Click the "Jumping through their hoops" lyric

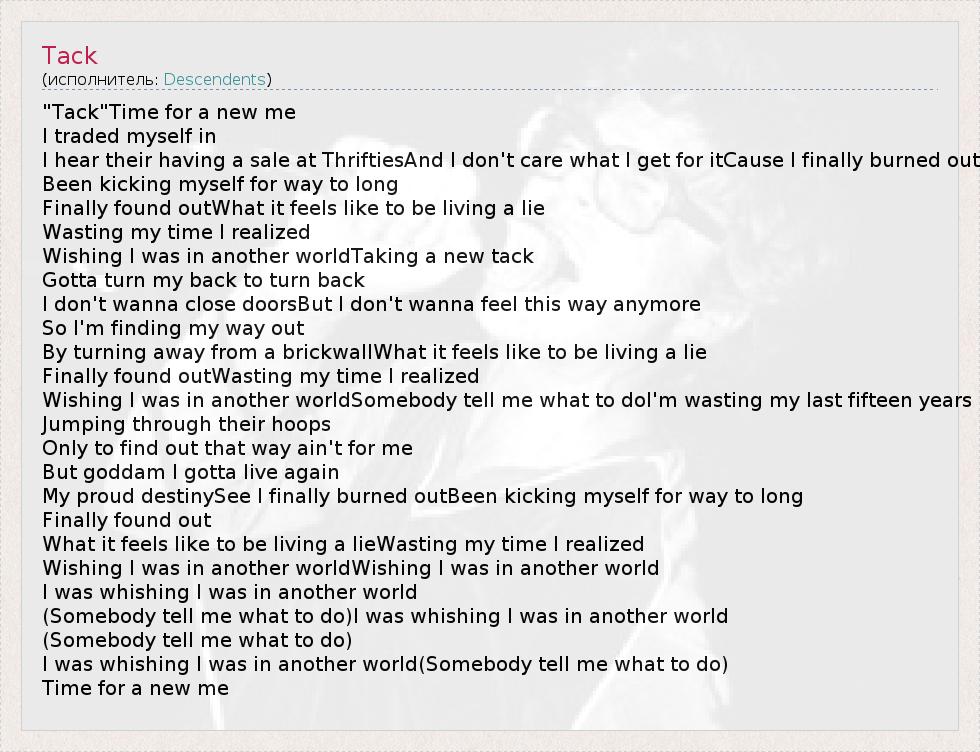pyautogui.click(x=186, y=424)
